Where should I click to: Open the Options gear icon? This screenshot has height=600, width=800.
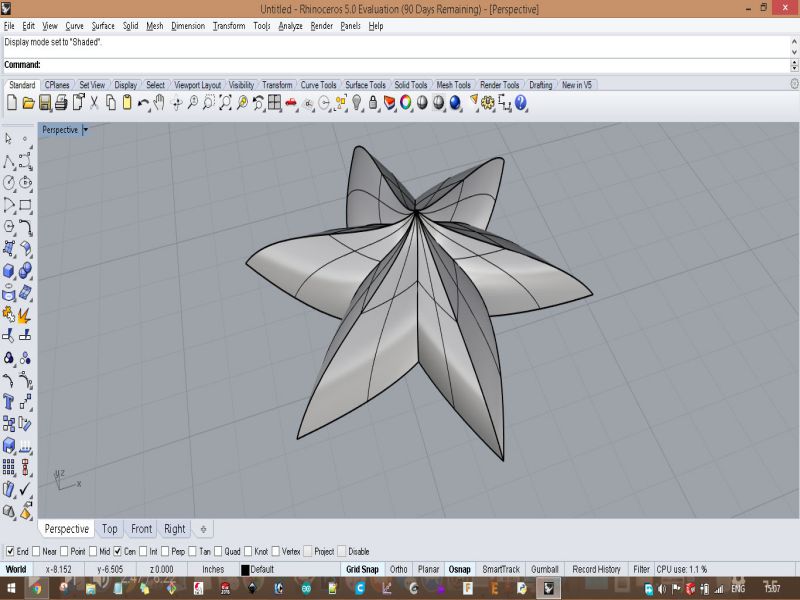coord(488,103)
